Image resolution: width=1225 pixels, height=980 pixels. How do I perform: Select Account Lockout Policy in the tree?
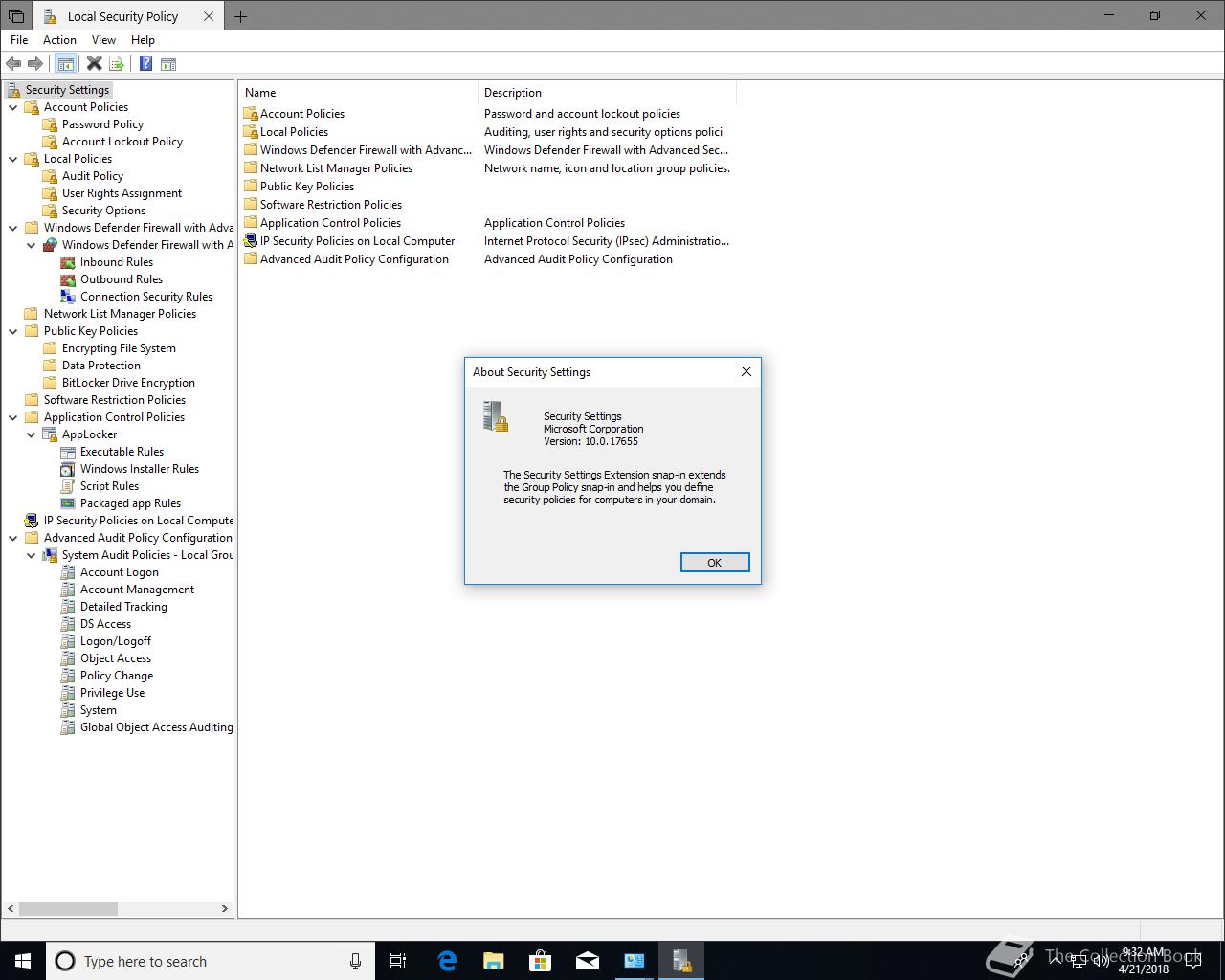pyautogui.click(x=122, y=142)
